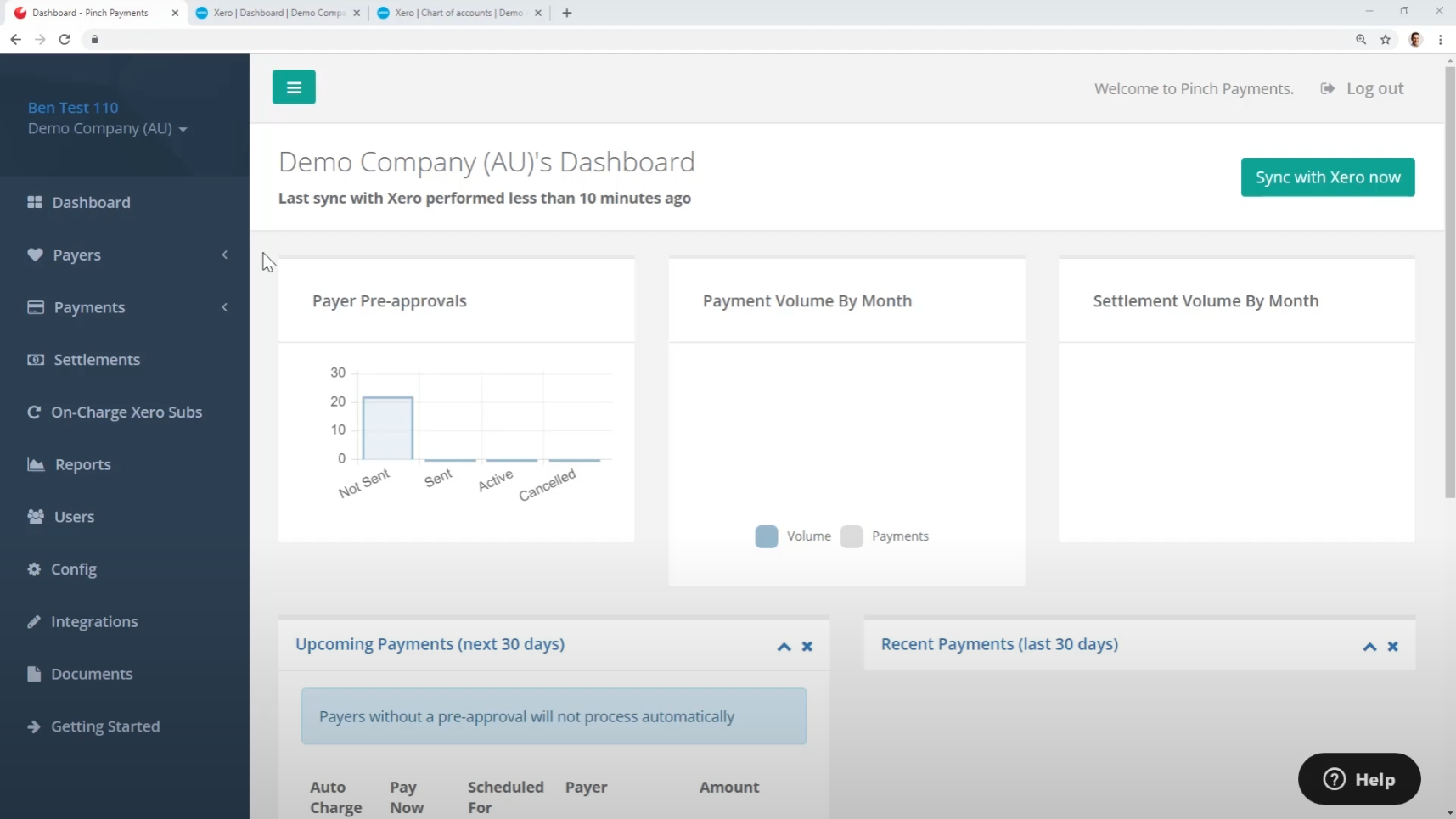1456x819 pixels.
Task: Open the Reports menu item
Action: click(x=125, y=464)
